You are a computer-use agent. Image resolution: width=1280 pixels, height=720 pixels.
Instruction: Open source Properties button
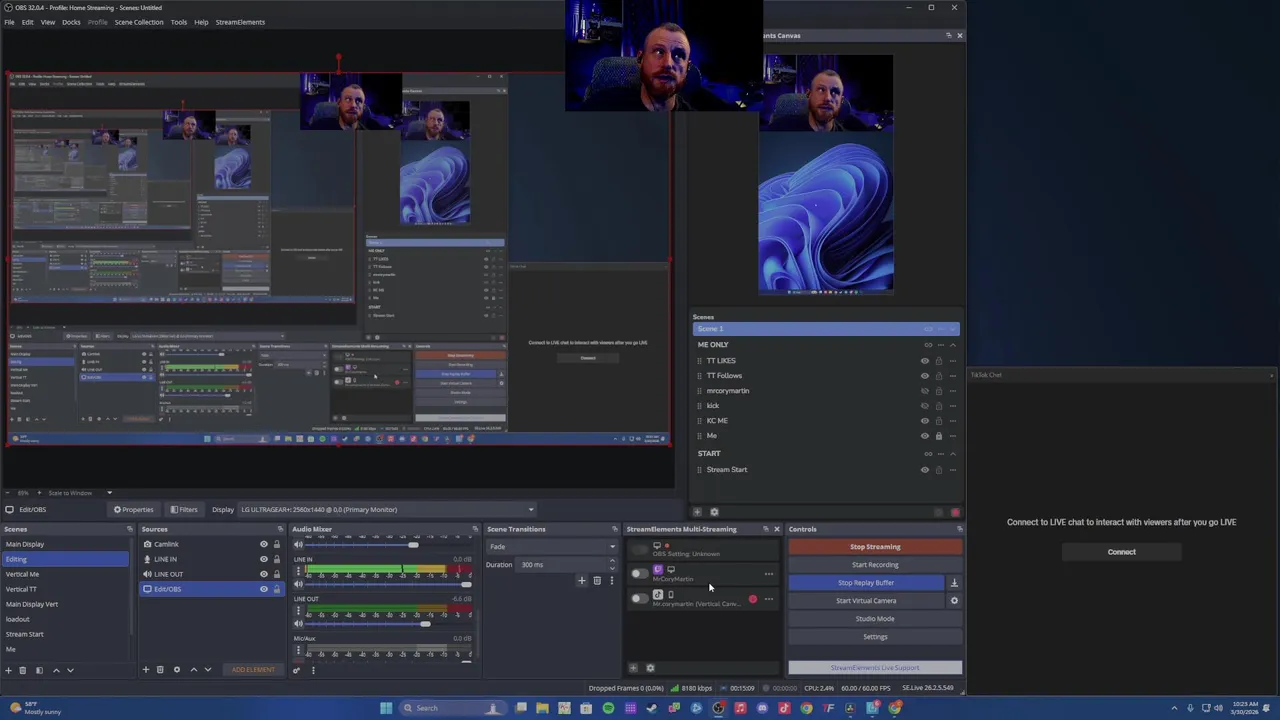tap(133, 510)
